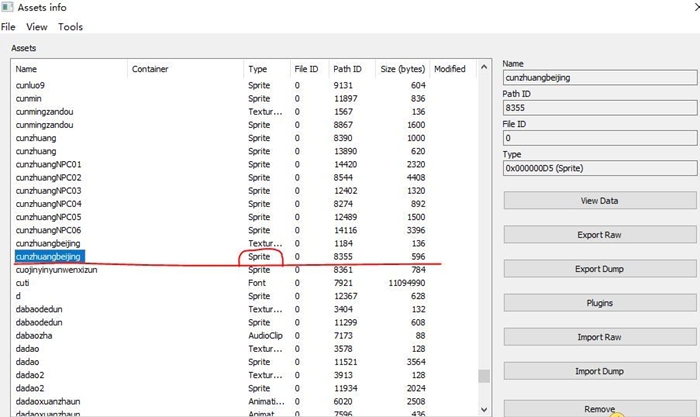Image resolution: width=700 pixels, height=417 pixels.
Task: Open the Tools menu
Action: click(71, 27)
